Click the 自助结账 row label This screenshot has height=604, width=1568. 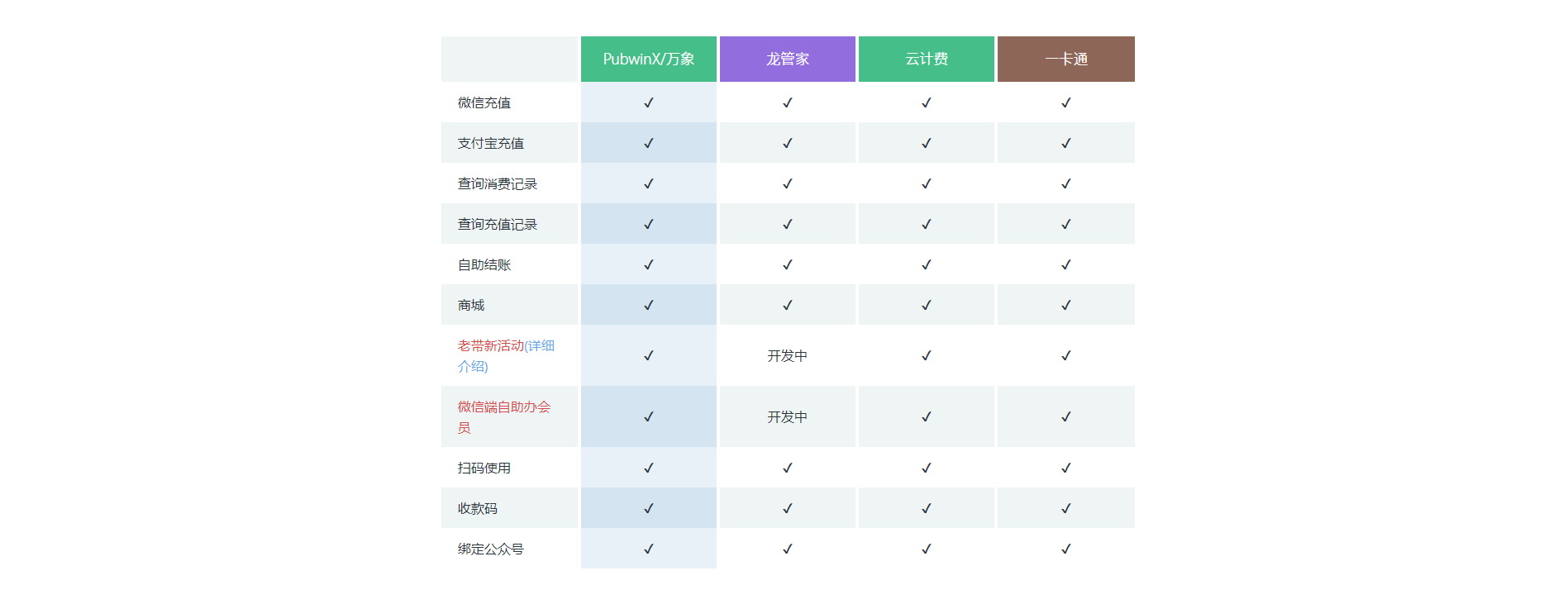coord(484,264)
